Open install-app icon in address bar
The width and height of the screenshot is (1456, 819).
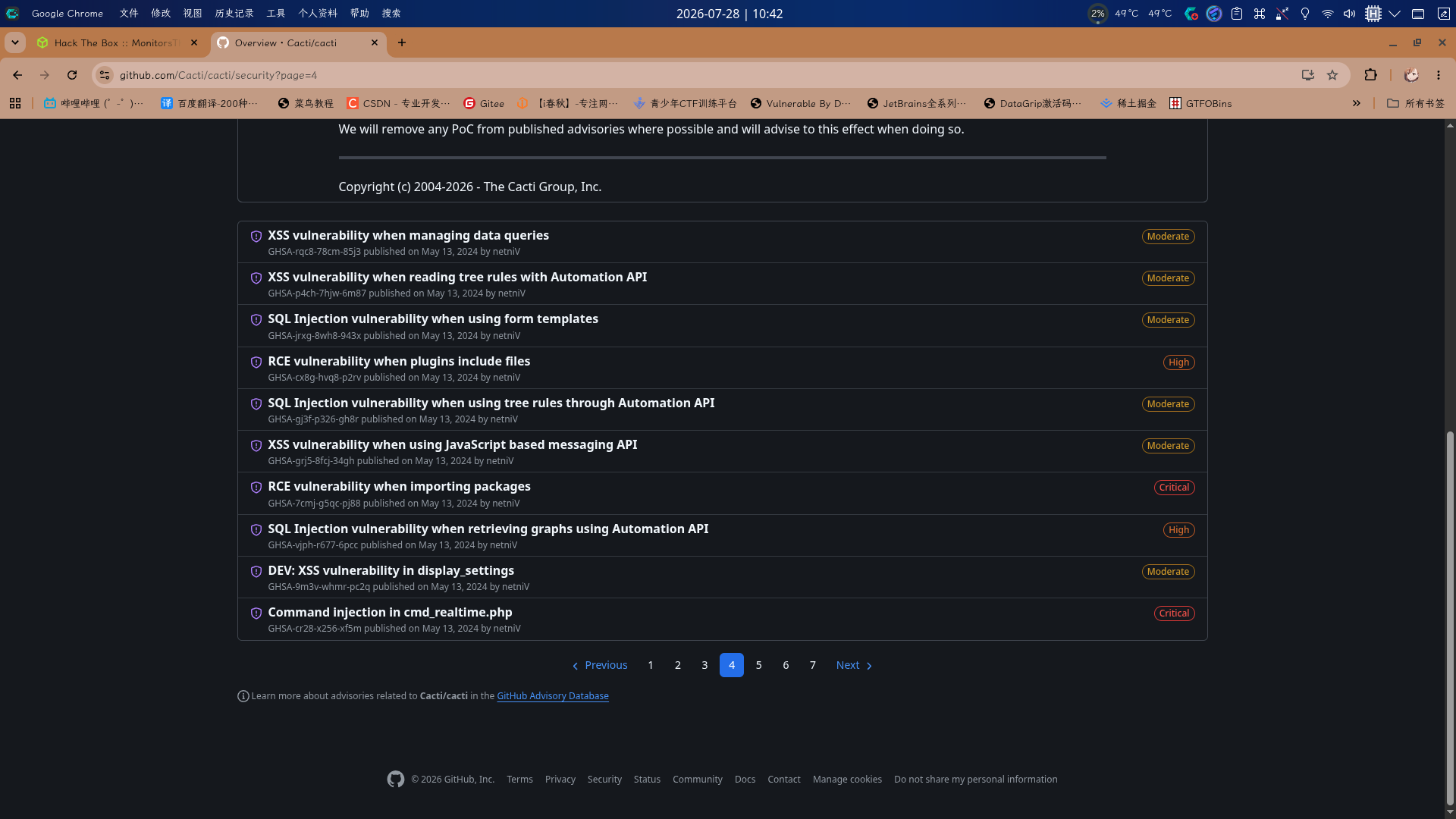click(1307, 75)
